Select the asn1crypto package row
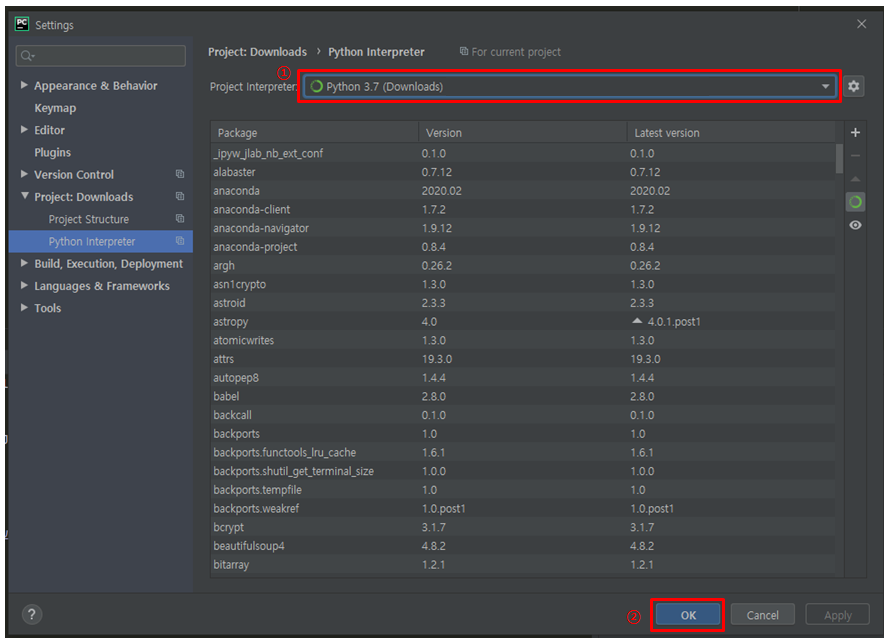Screen dimensions: 891x643 click(x=523, y=284)
